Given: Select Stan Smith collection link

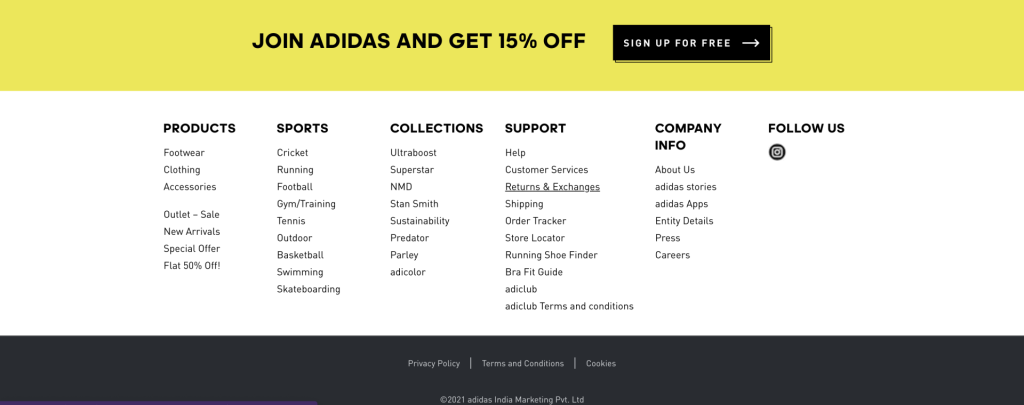Looking at the screenshot, I should tap(414, 204).
